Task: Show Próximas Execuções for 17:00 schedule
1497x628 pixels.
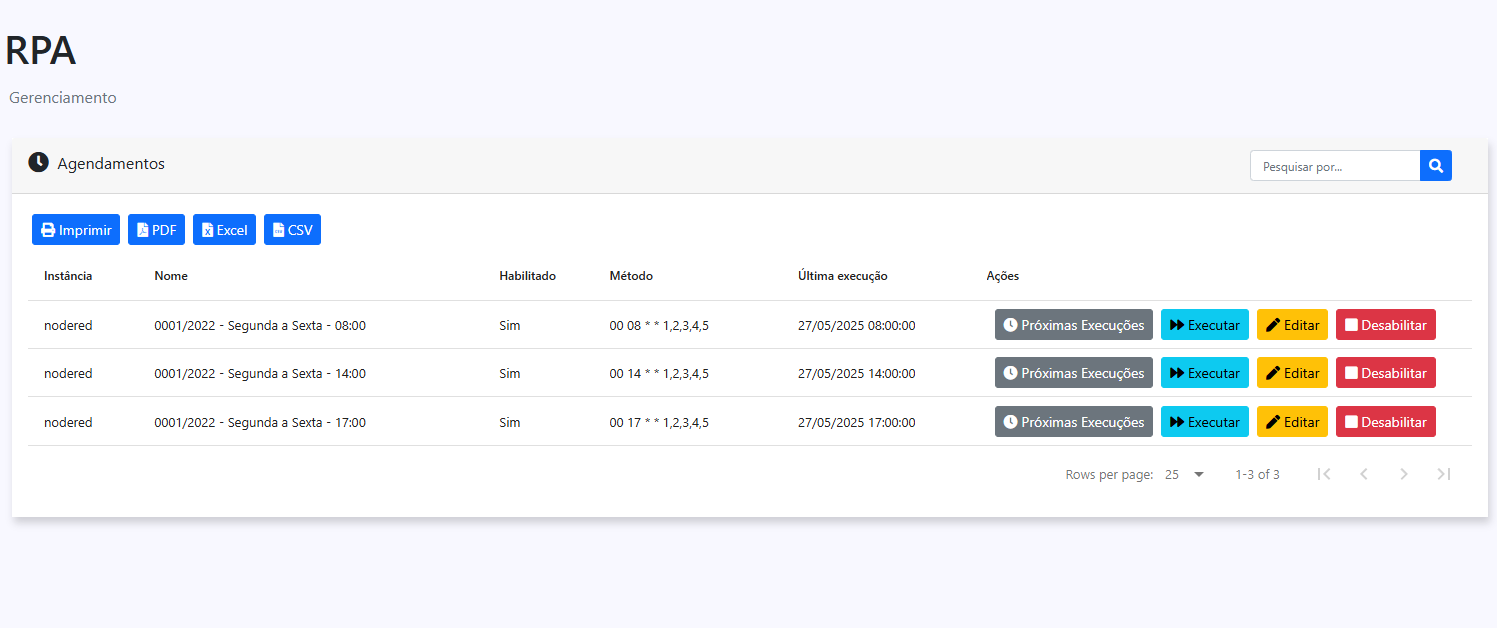Action: [x=1073, y=422]
